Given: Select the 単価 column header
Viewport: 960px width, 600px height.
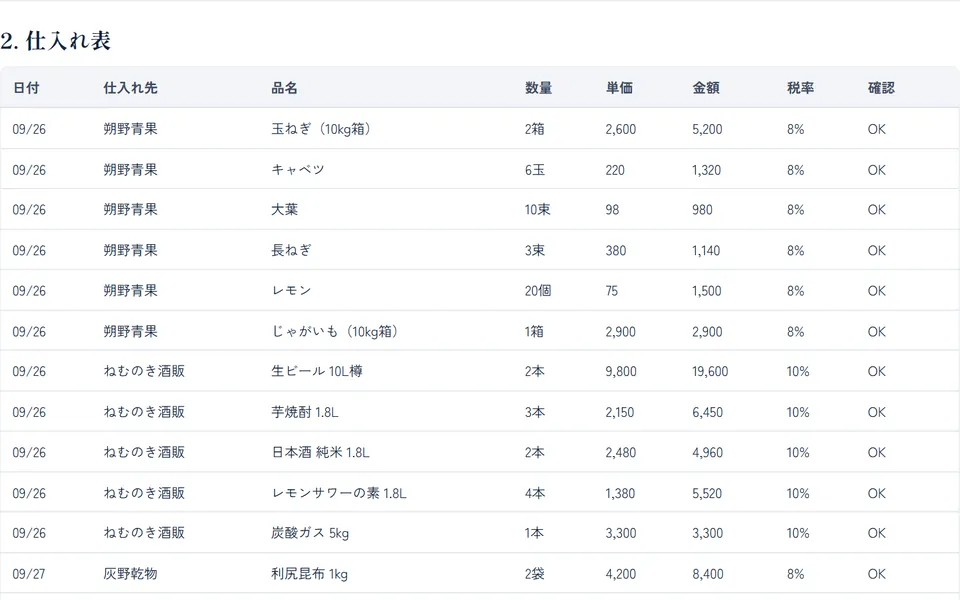Looking at the screenshot, I should (619, 88).
